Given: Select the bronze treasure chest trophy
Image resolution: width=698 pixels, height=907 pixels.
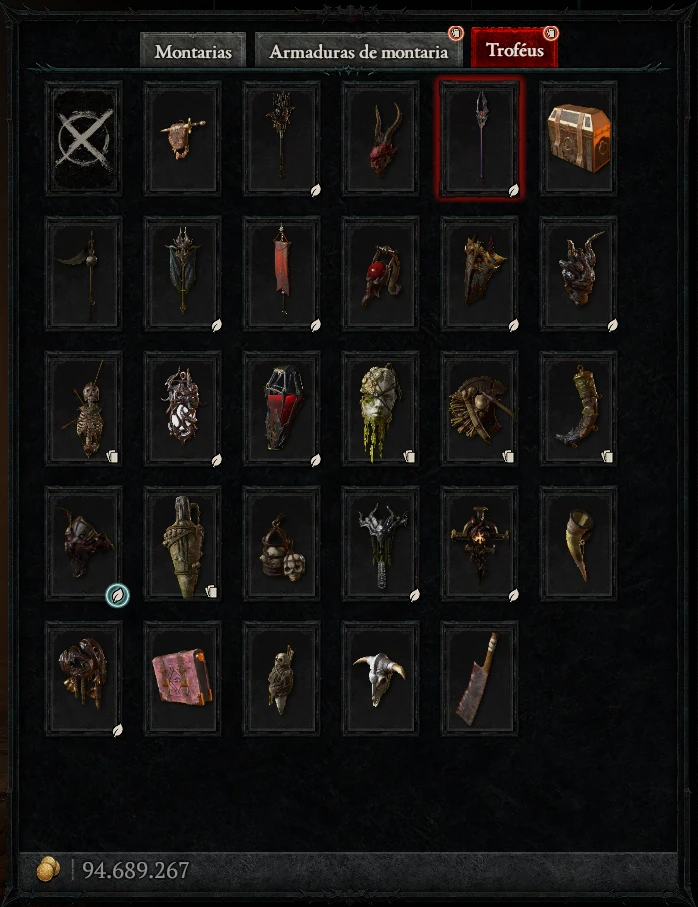Looking at the screenshot, I should [x=578, y=139].
